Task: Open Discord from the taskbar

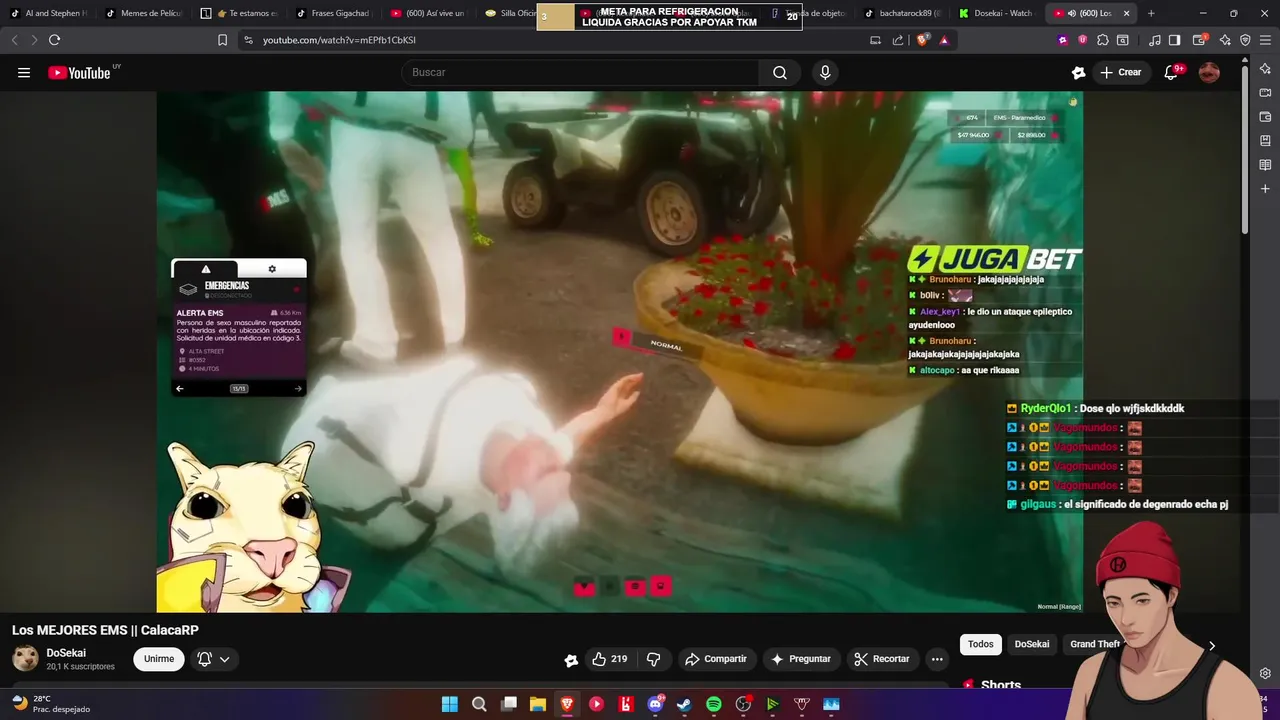Action: [x=656, y=704]
